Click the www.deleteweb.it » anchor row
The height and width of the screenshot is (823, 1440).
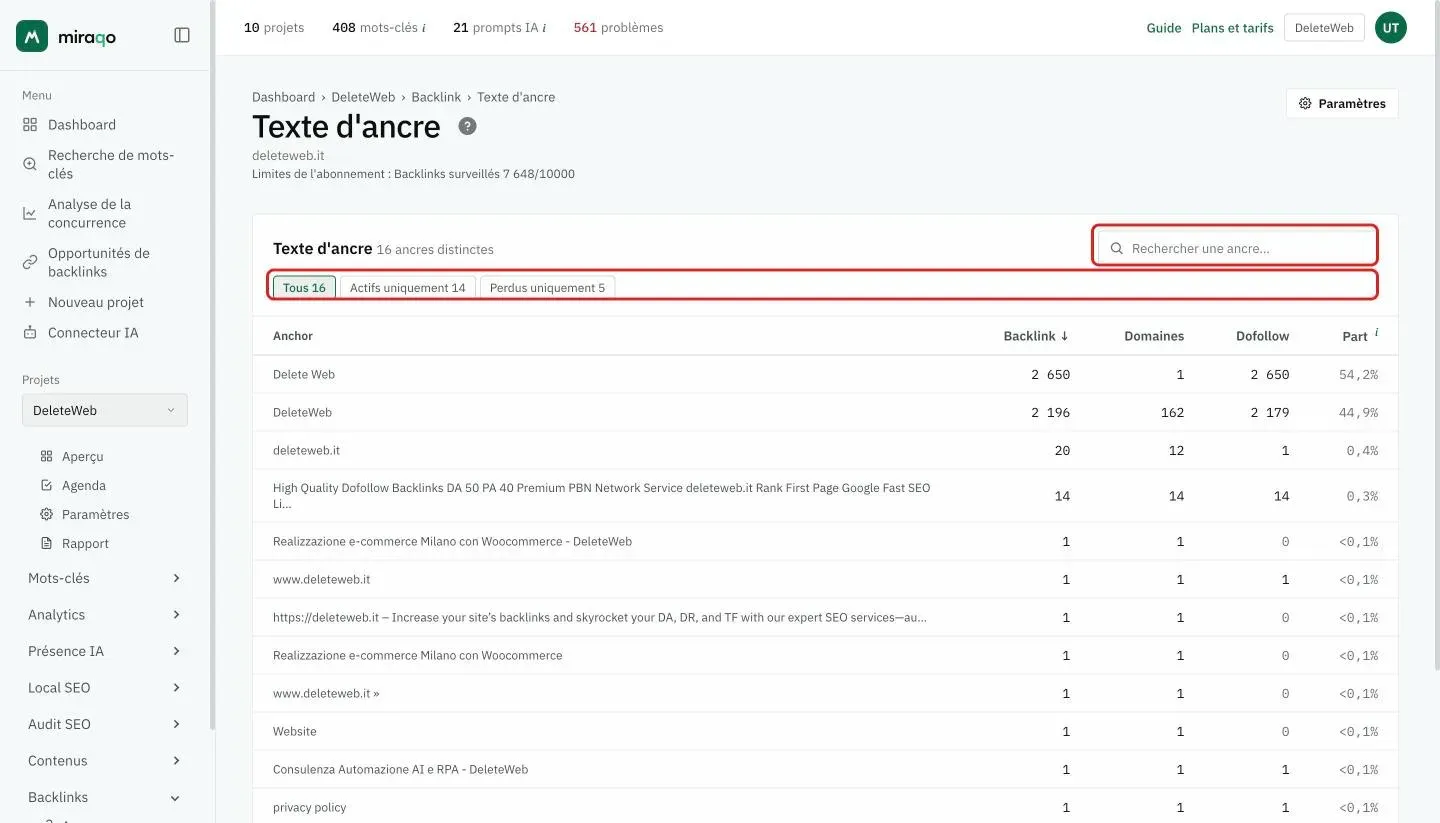[x=825, y=694]
